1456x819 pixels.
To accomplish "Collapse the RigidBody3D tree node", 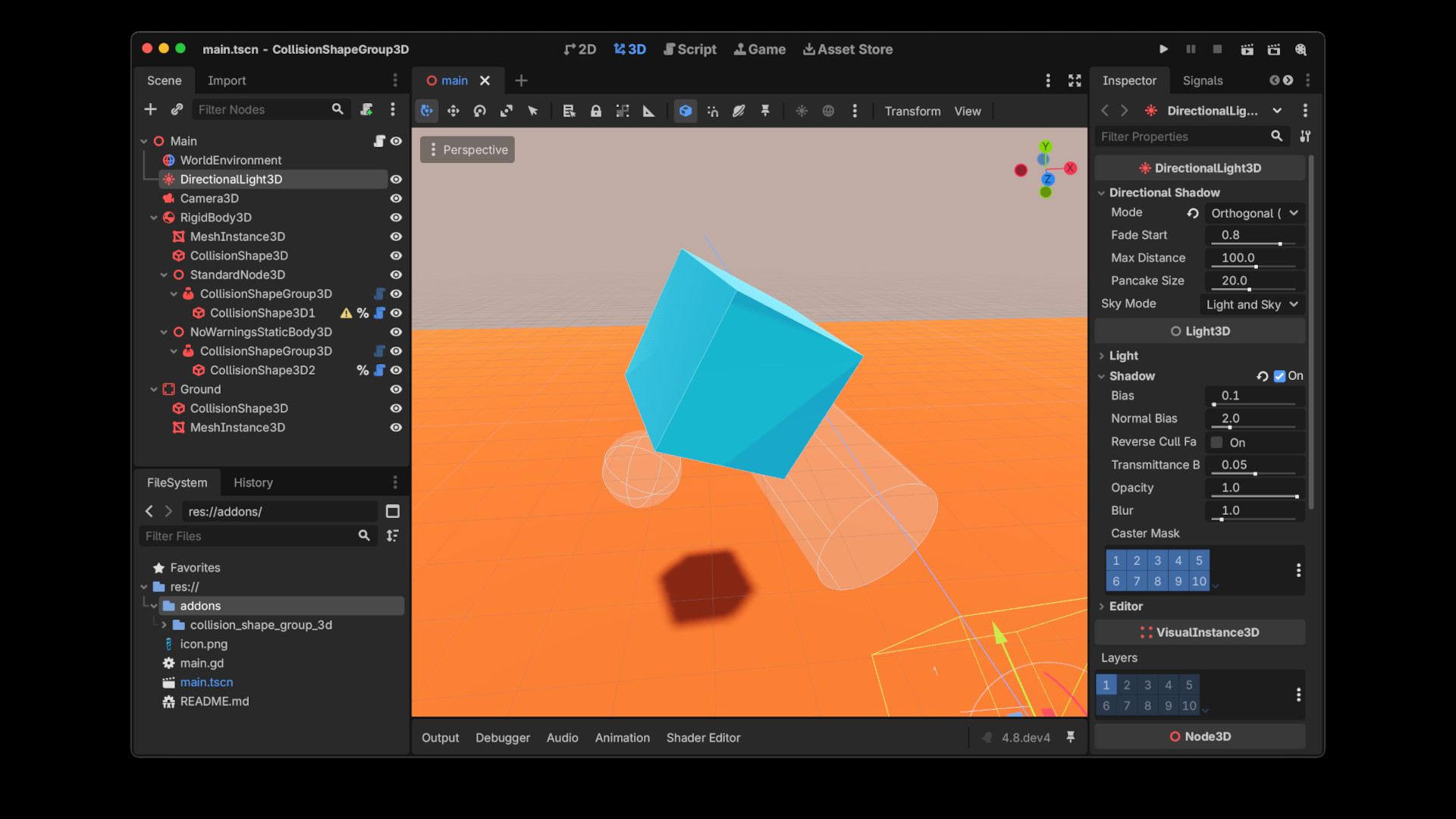I will pos(154,218).
